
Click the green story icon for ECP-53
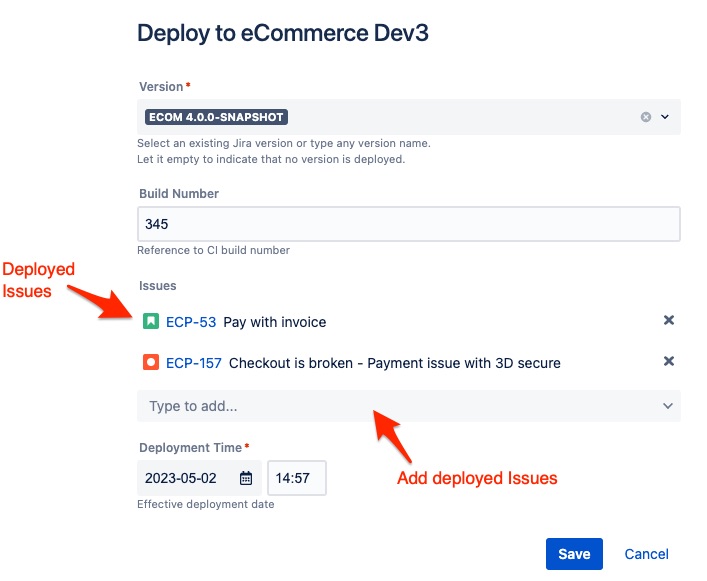(150, 321)
